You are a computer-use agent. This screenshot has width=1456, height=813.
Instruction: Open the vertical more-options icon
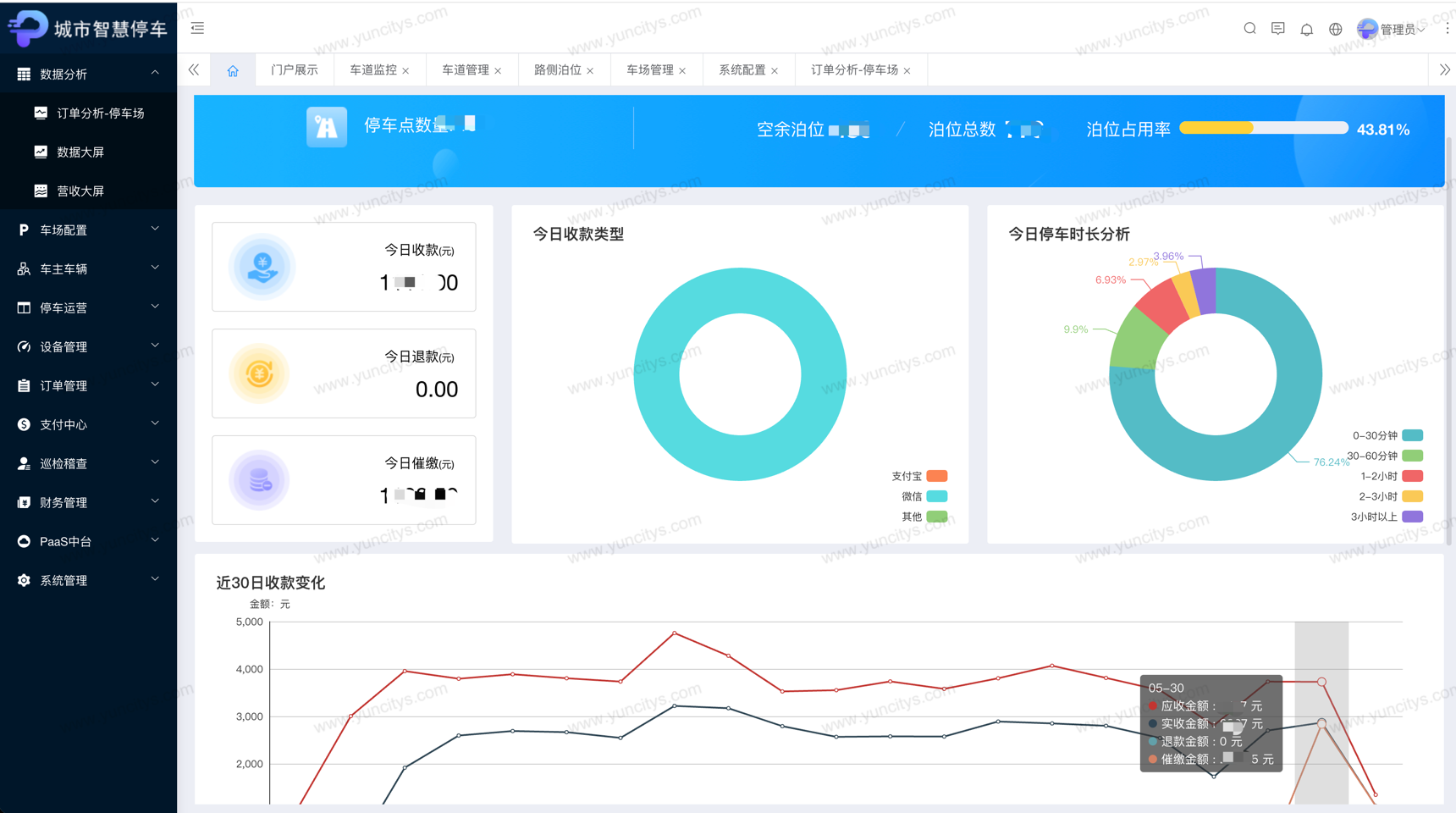click(x=1448, y=28)
